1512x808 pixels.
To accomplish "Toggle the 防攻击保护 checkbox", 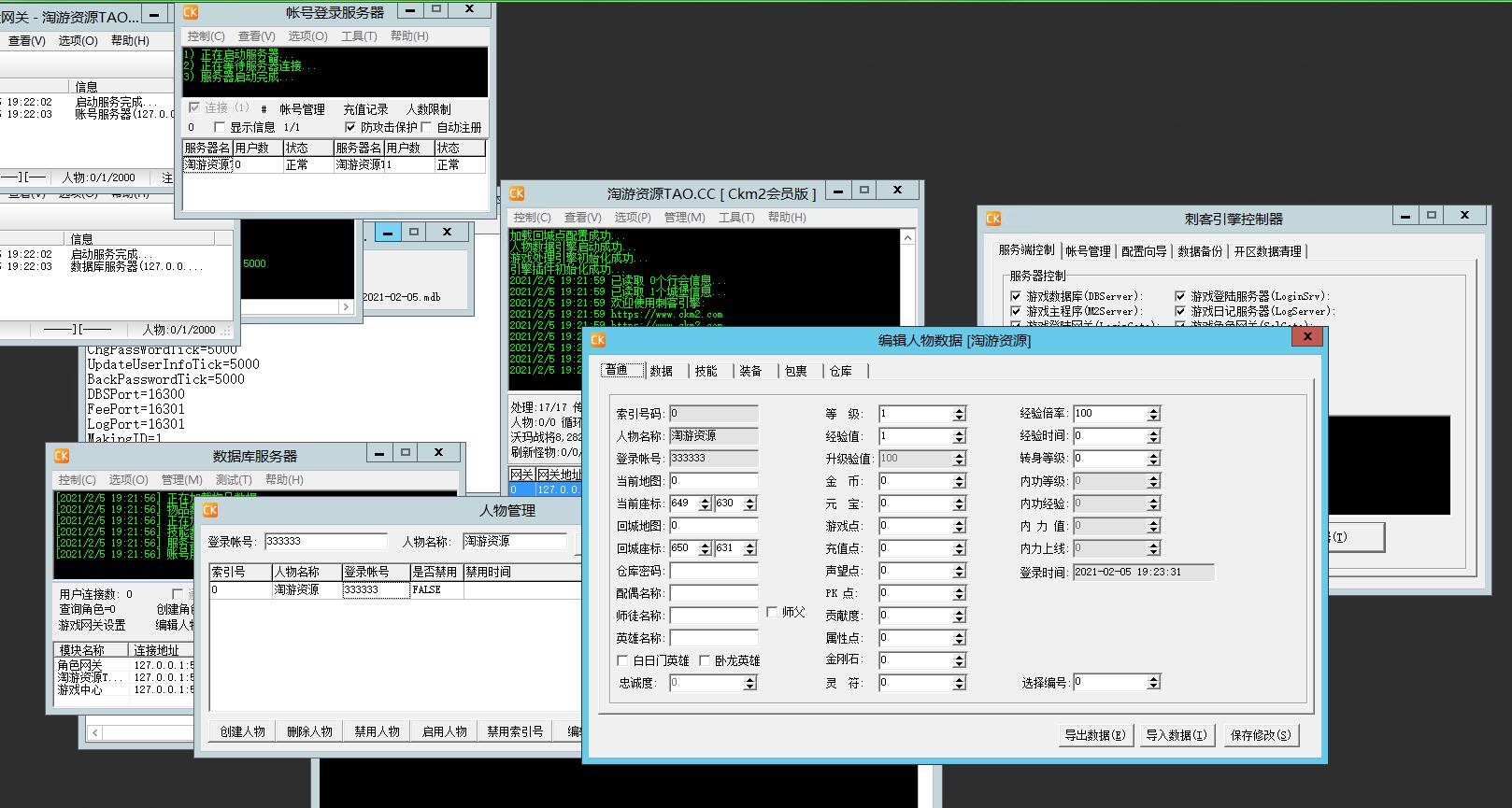I will tap(350, 127).
